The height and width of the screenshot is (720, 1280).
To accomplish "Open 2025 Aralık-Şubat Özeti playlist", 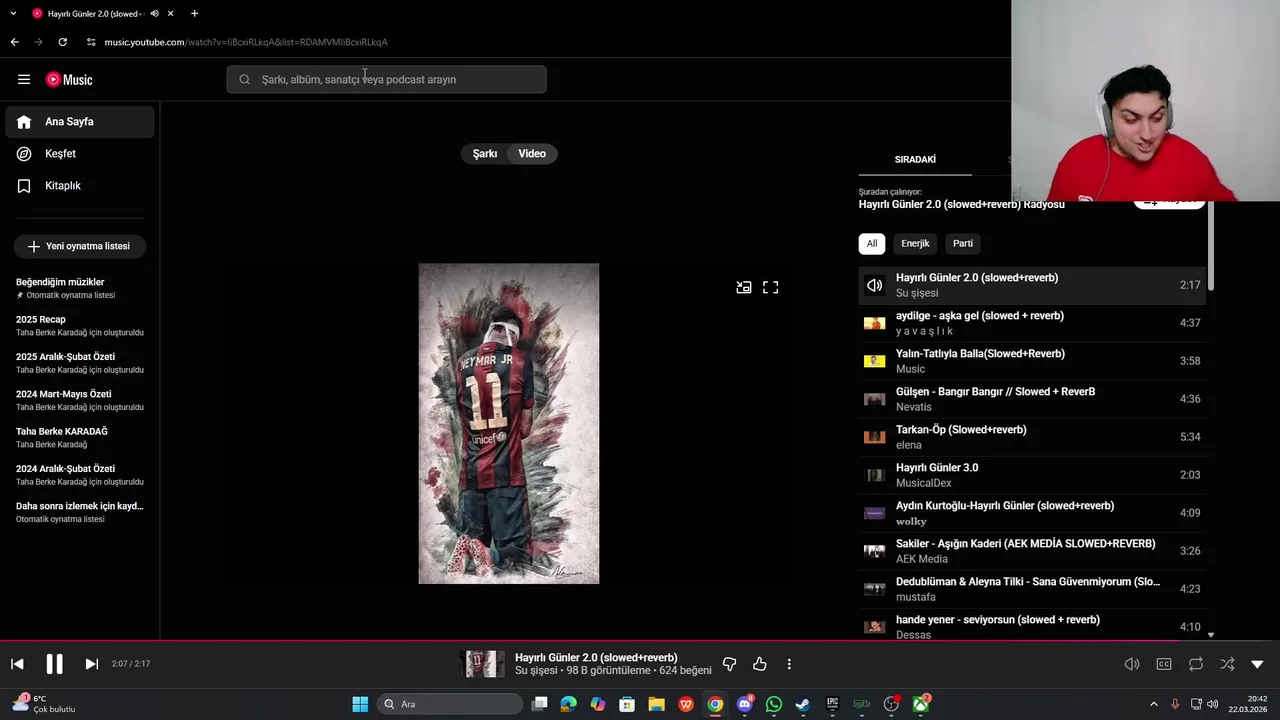I will (x=80, y=363).
